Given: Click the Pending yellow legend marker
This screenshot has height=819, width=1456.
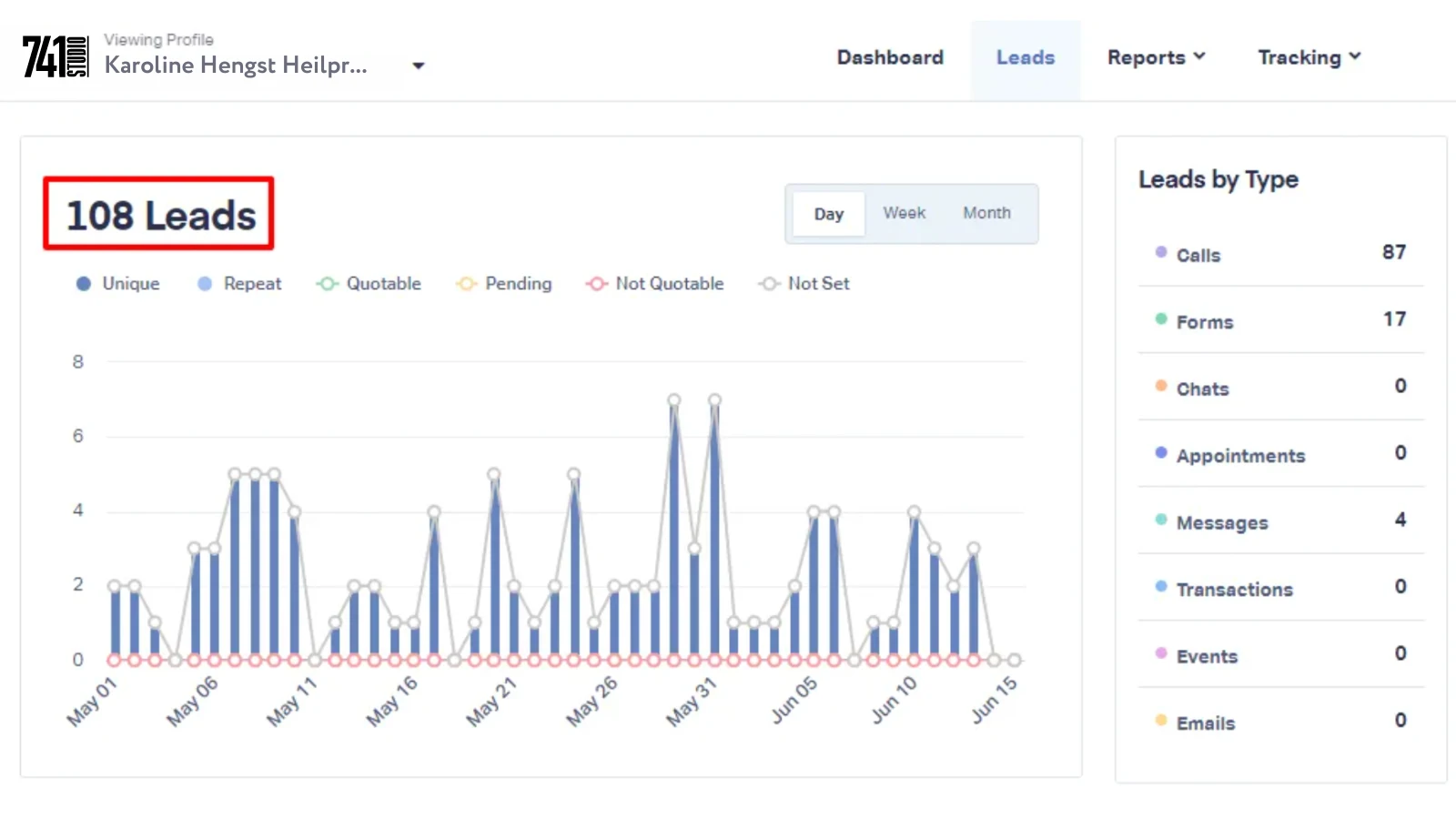Looking at the screenshot, I should (x=466, y=283).
